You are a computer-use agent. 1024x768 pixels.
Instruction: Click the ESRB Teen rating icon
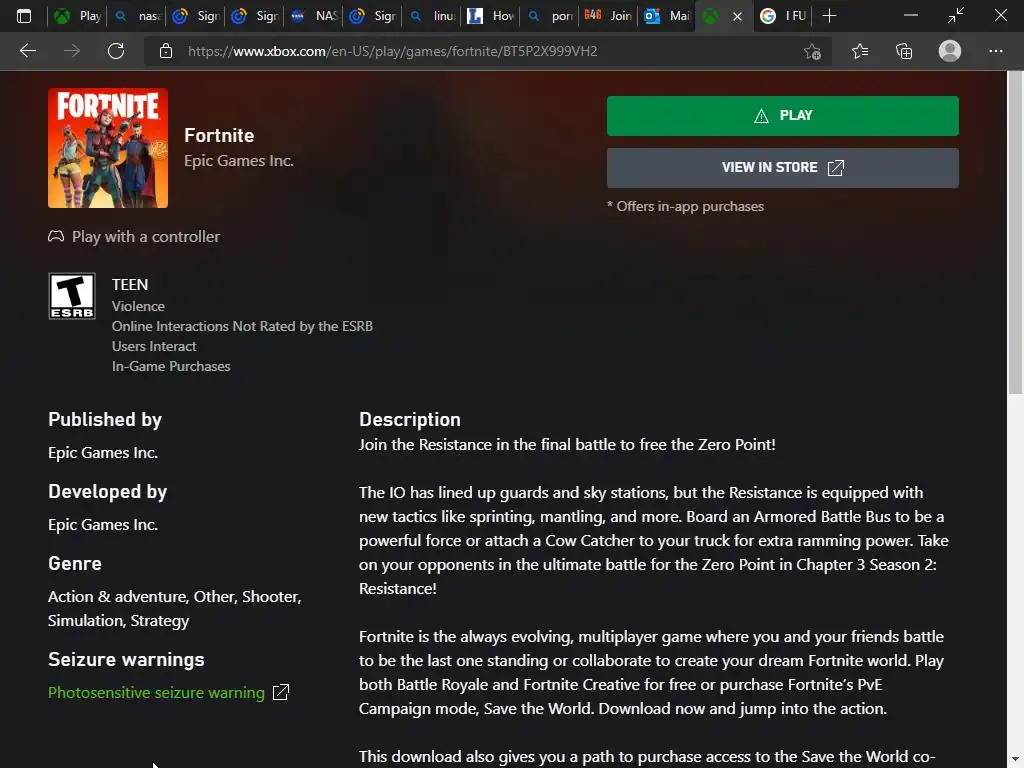[72, 296]
